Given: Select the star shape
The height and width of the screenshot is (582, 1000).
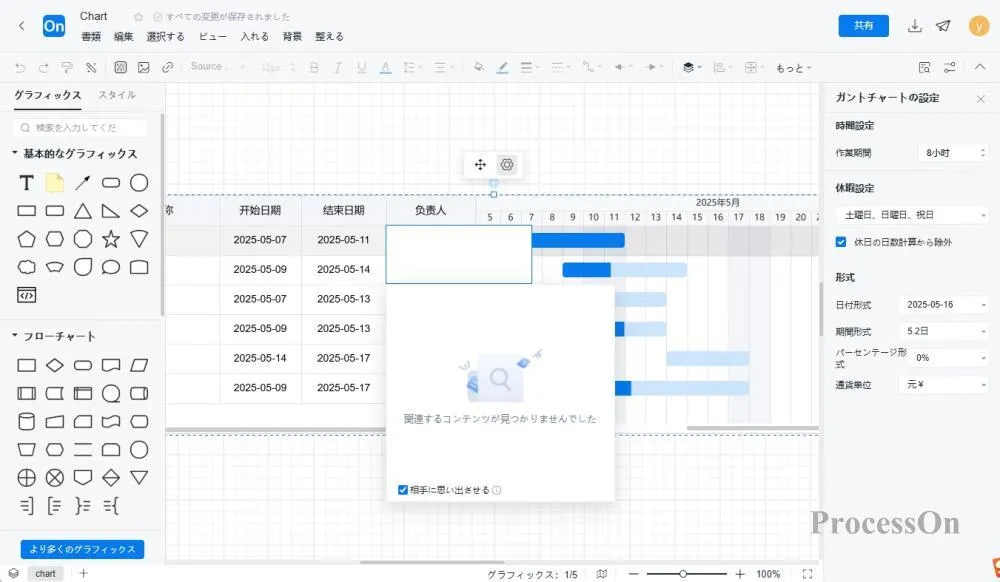Looking at the screenshot, I should (x=111, y=239).
